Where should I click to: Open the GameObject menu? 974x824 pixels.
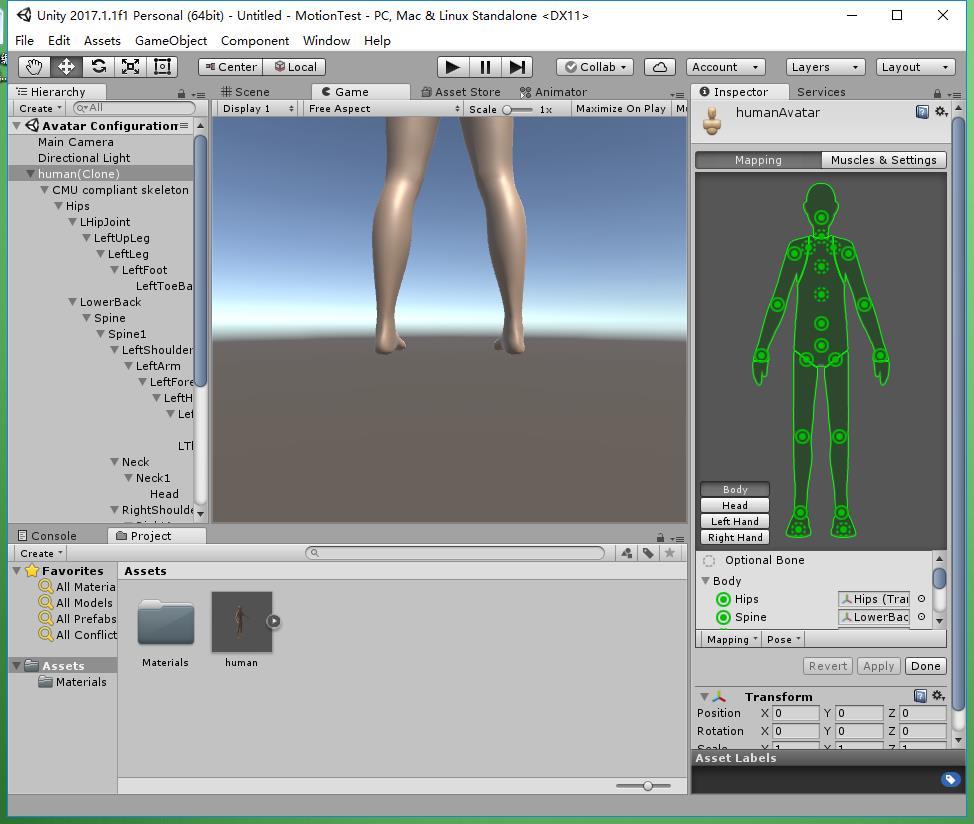pyautogui.click(x=171, y=40)
